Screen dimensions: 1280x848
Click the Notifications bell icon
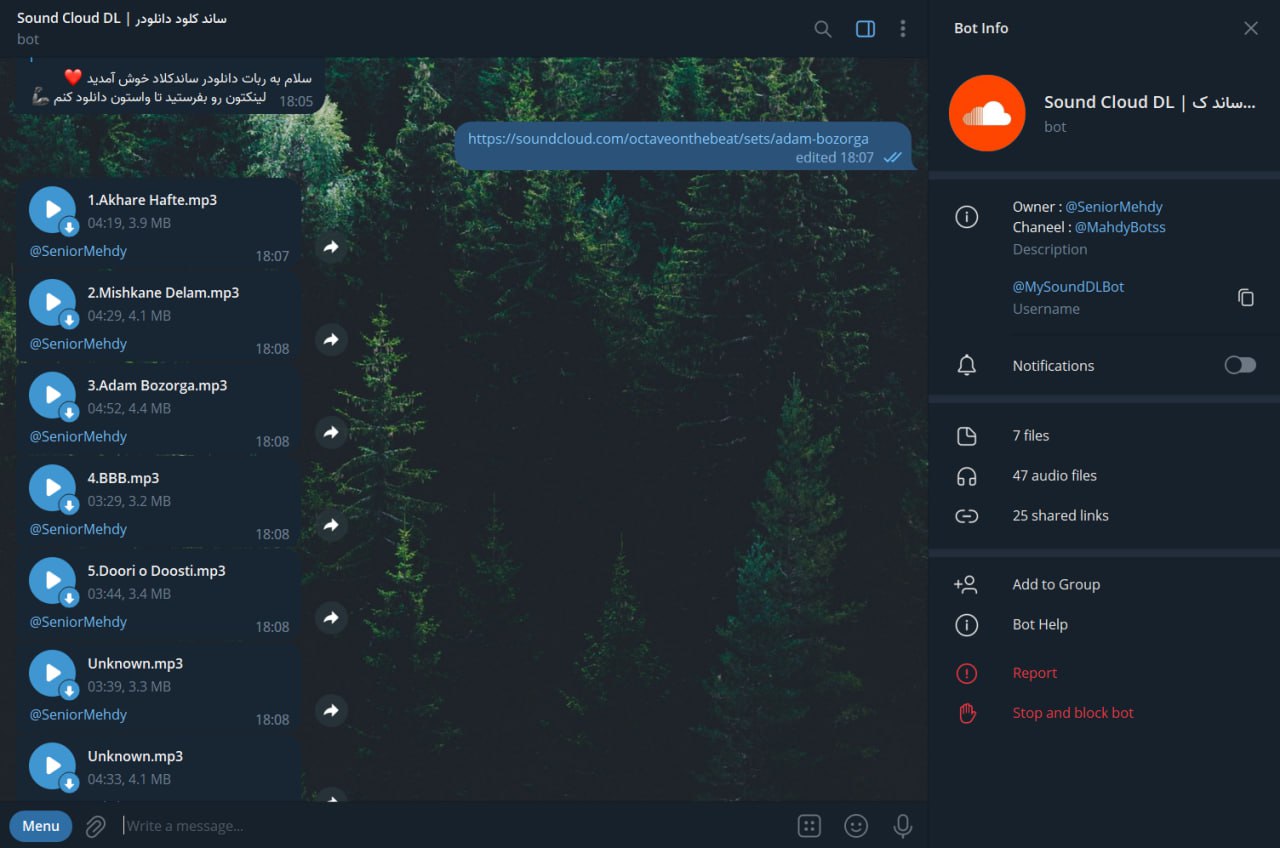[x=966, y=365]
